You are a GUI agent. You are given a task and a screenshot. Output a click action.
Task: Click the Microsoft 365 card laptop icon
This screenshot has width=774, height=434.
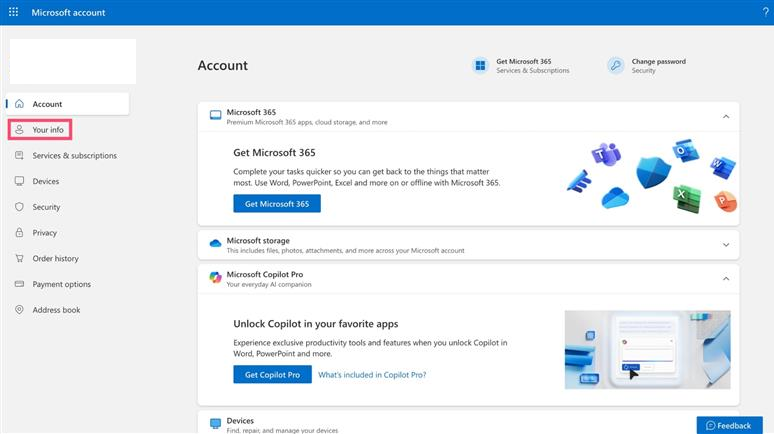click(x=215, y=116)
